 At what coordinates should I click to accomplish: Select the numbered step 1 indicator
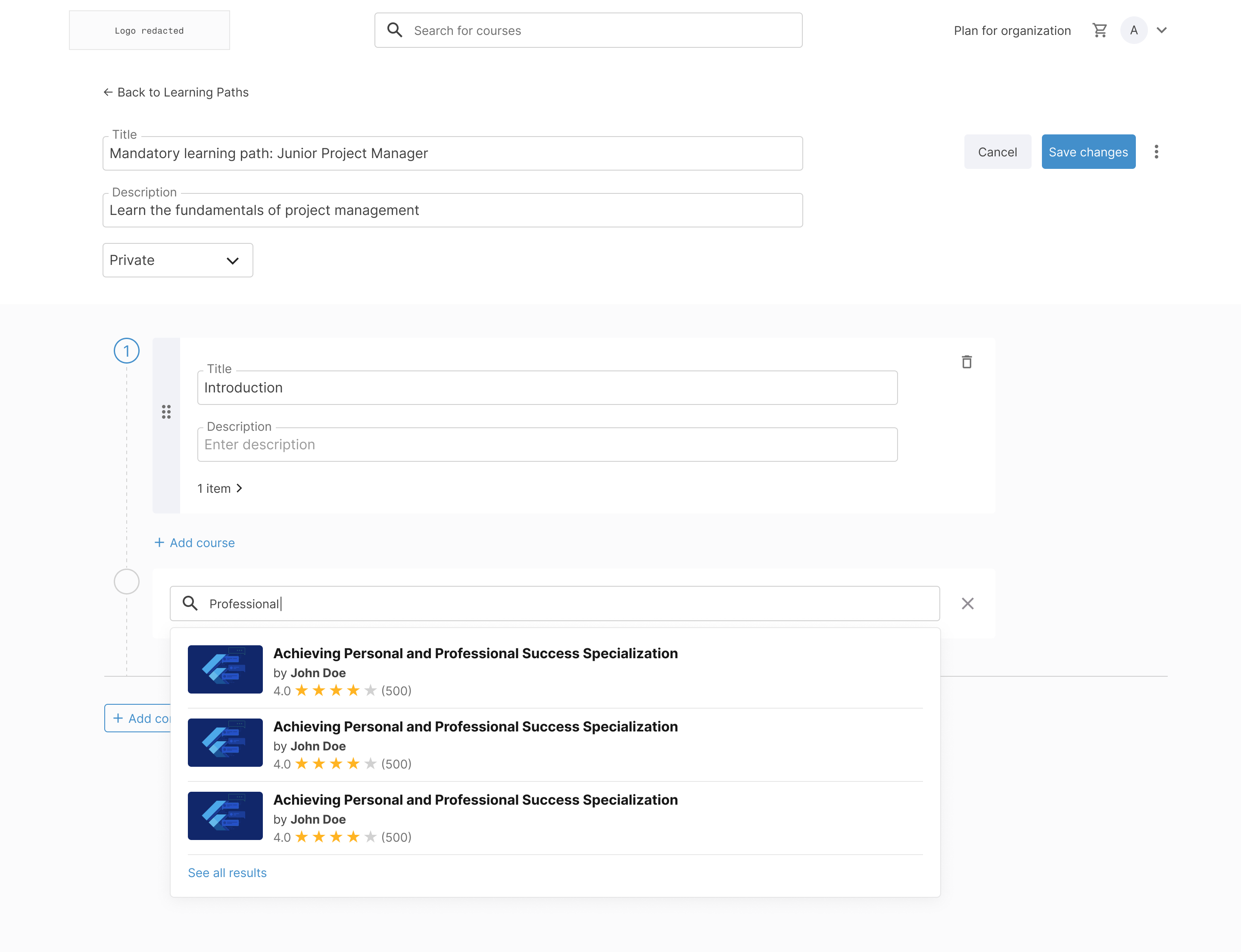pyautogui.click(x=126, y=351)
